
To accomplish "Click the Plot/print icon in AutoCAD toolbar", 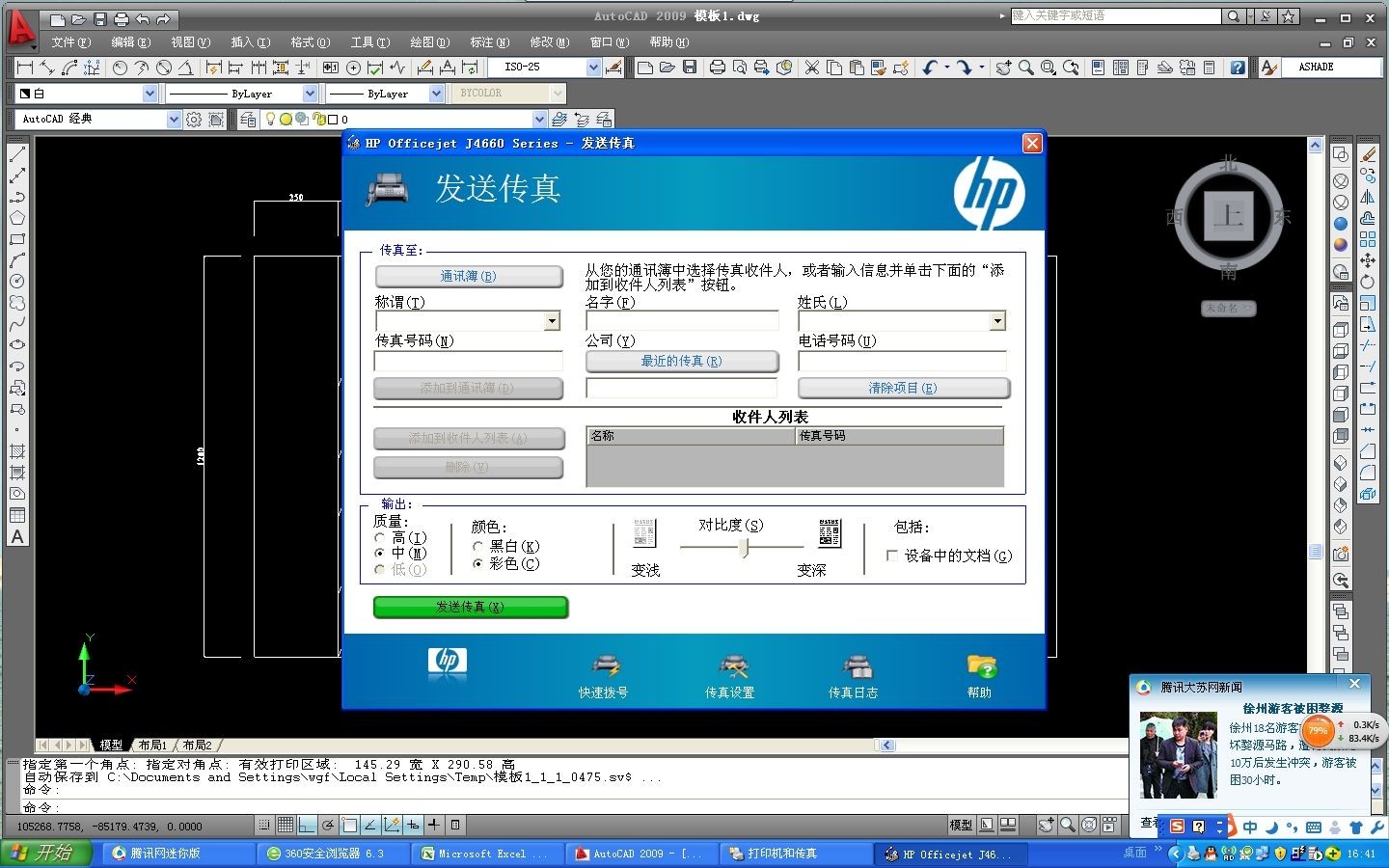I will [717, 68].
